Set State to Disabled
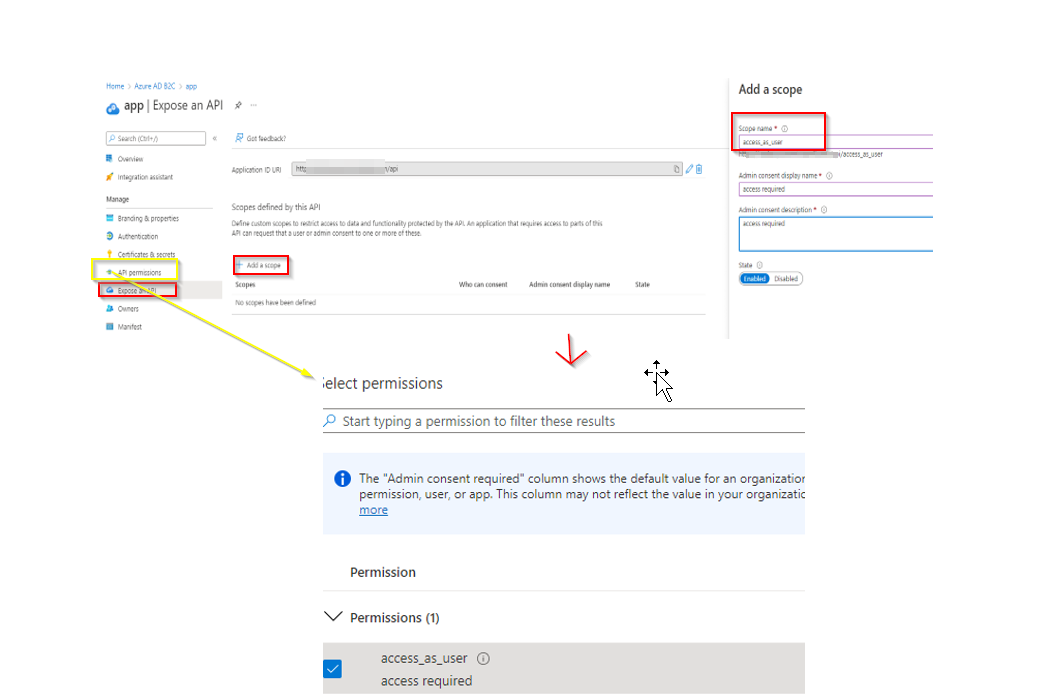 pos(785,279)
